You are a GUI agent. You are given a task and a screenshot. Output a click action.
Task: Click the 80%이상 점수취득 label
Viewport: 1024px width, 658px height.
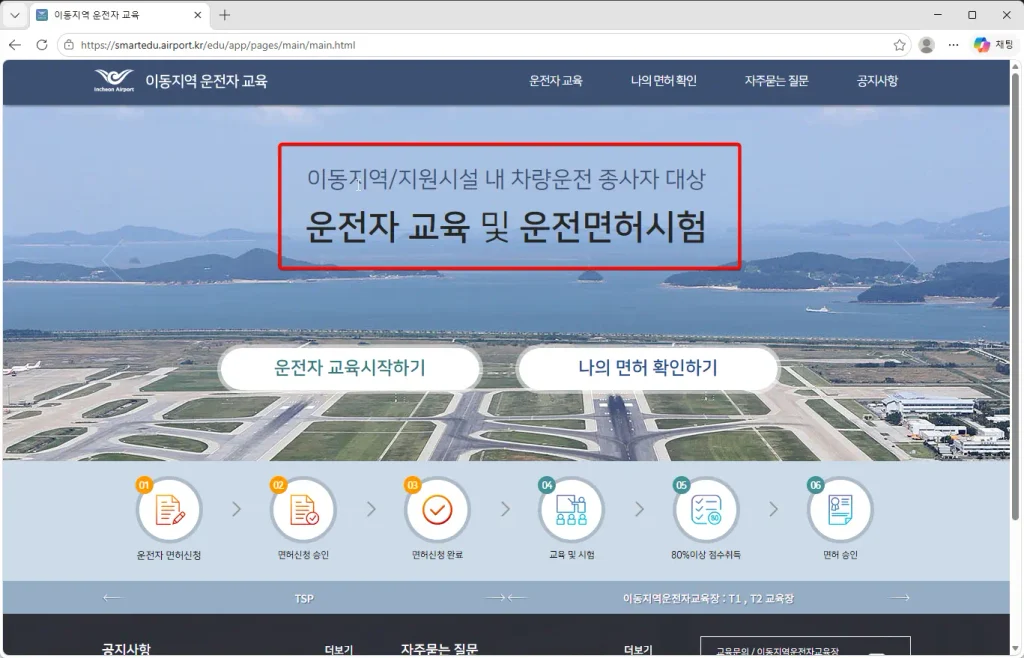click(706, 555)
